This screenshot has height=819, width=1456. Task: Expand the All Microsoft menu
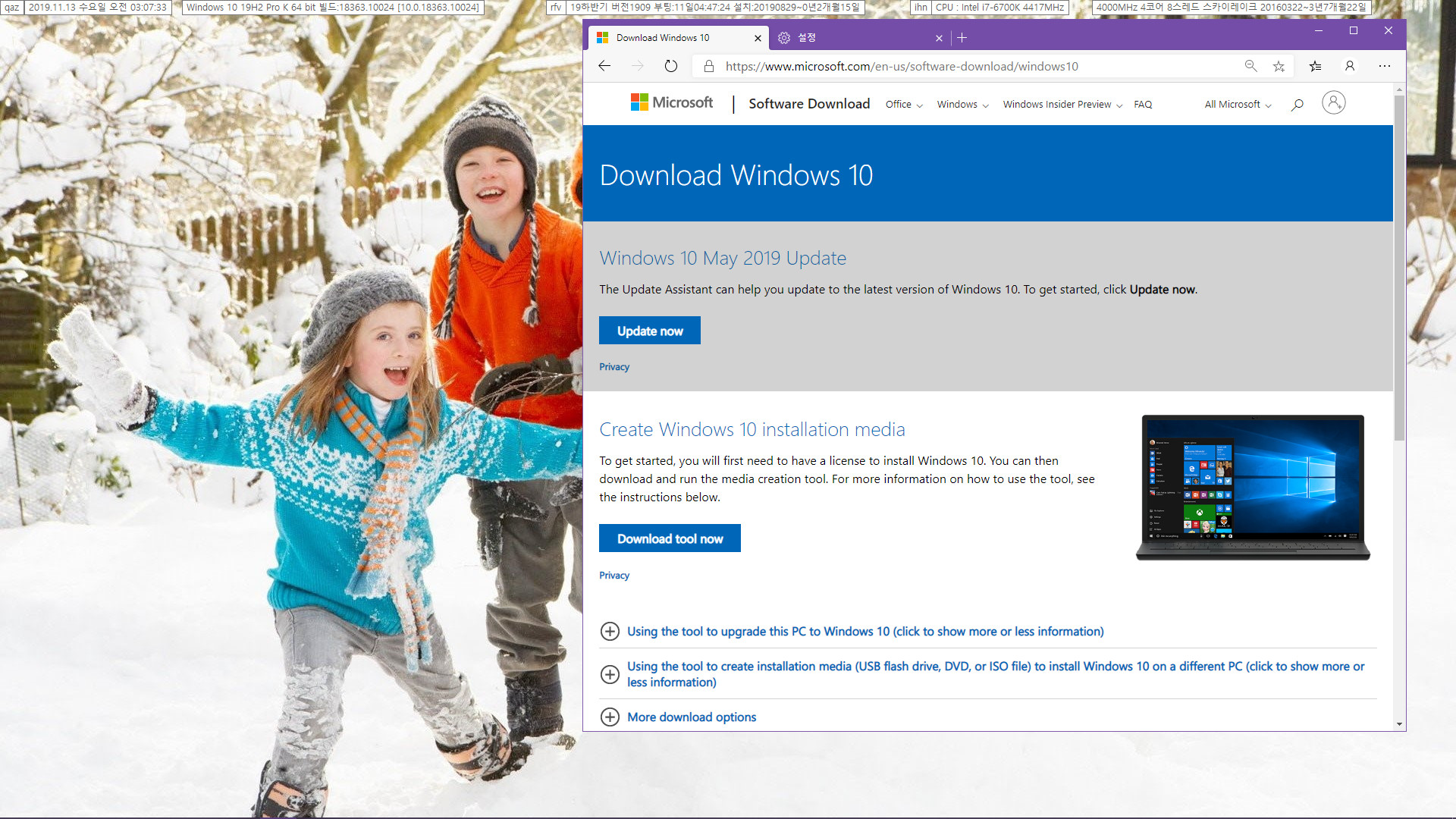[1238, 105]
